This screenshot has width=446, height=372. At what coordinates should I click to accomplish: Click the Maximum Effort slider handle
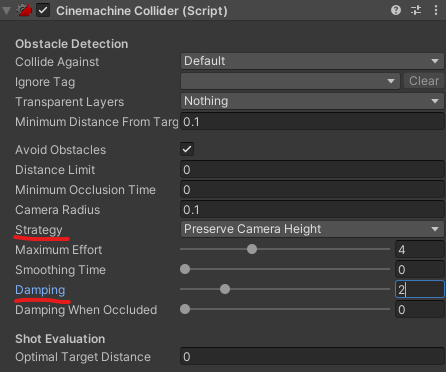pos(252,249)
